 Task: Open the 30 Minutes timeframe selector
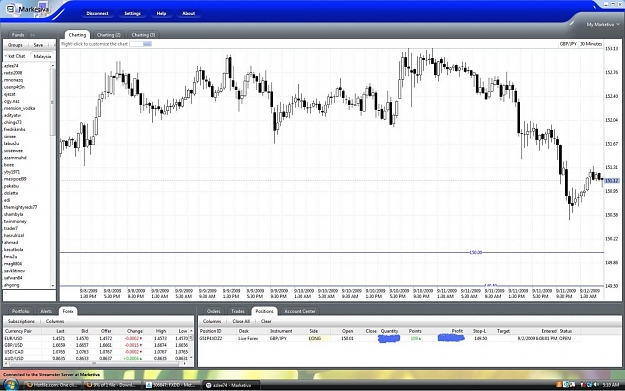591,44
